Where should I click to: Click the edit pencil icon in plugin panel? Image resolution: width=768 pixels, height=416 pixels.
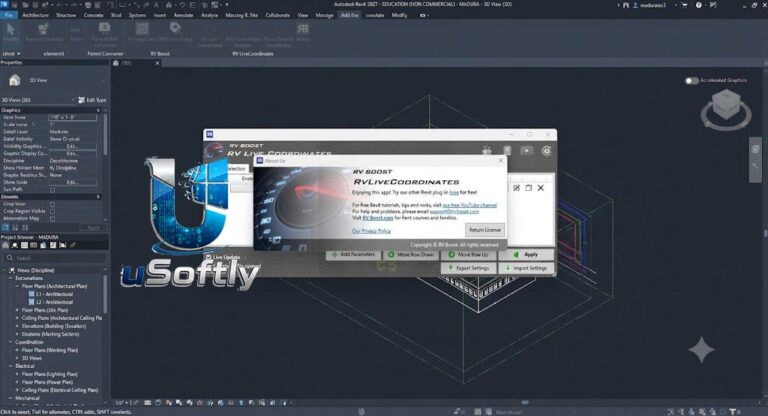516,188
